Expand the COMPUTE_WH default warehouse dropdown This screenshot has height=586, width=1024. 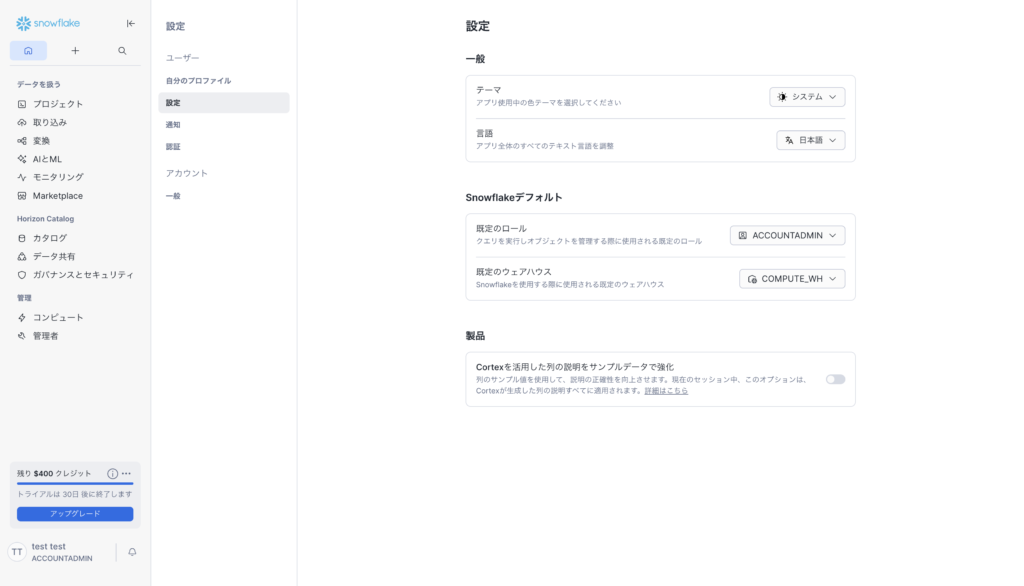(792, 279)
